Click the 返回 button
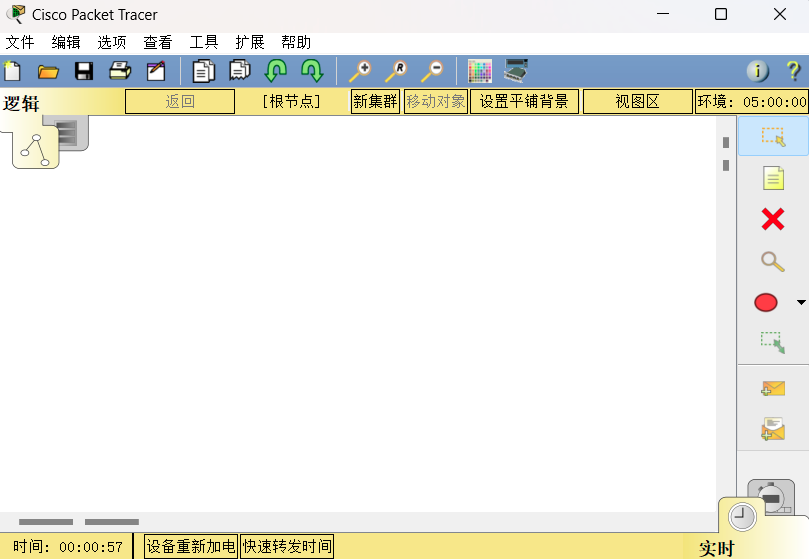809x559 pixels. click(x=180, y=101)
